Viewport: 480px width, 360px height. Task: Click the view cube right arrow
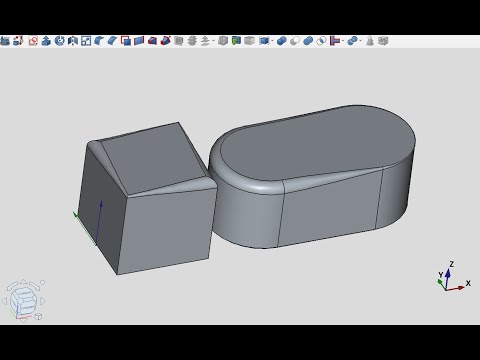(x=43, y=301)
